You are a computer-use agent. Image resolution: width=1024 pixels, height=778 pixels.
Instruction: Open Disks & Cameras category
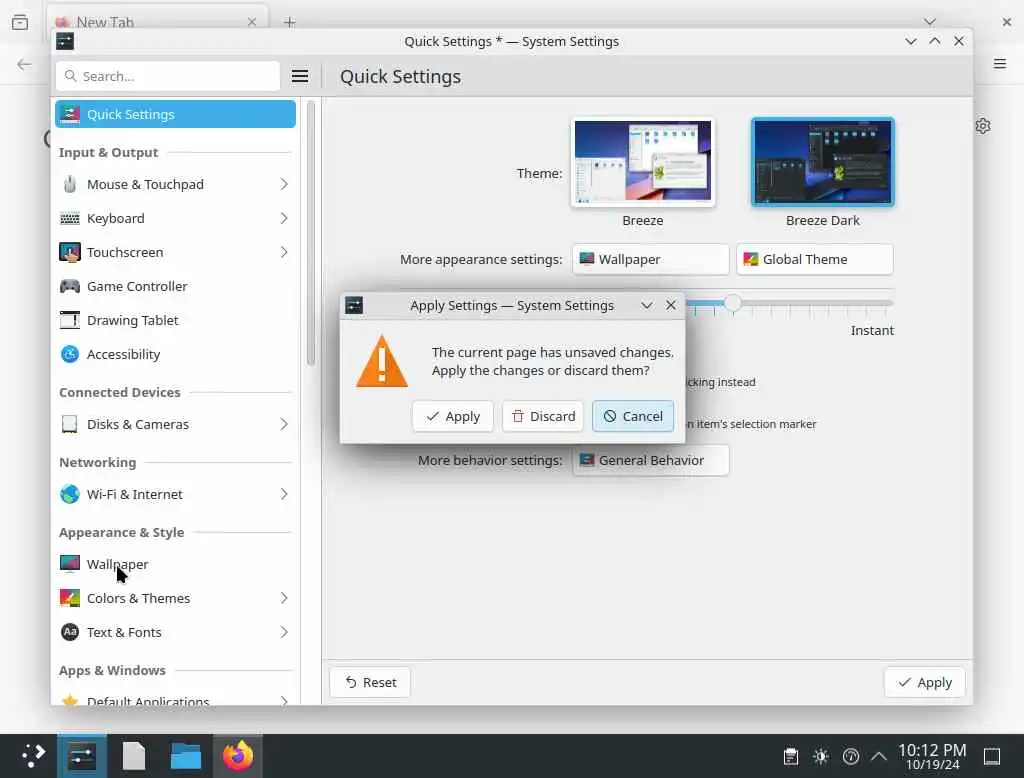click(175, 424)
